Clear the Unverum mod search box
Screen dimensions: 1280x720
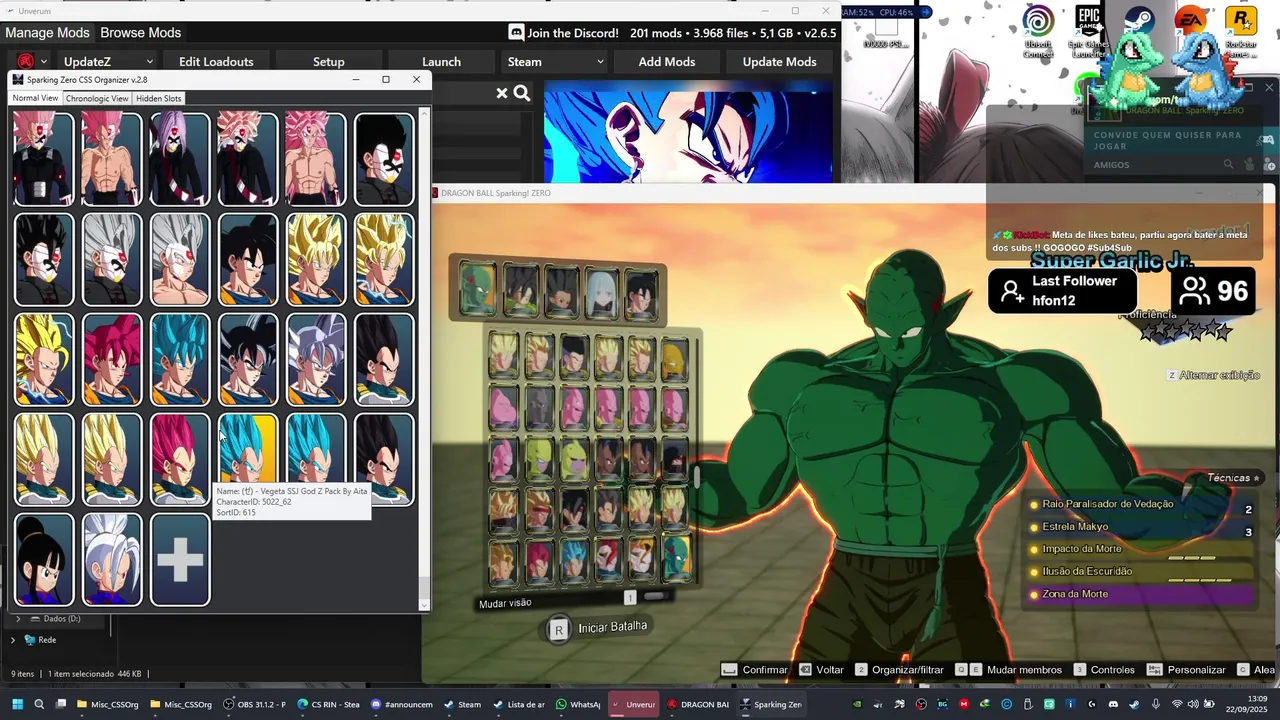click(x=502, y=93)
